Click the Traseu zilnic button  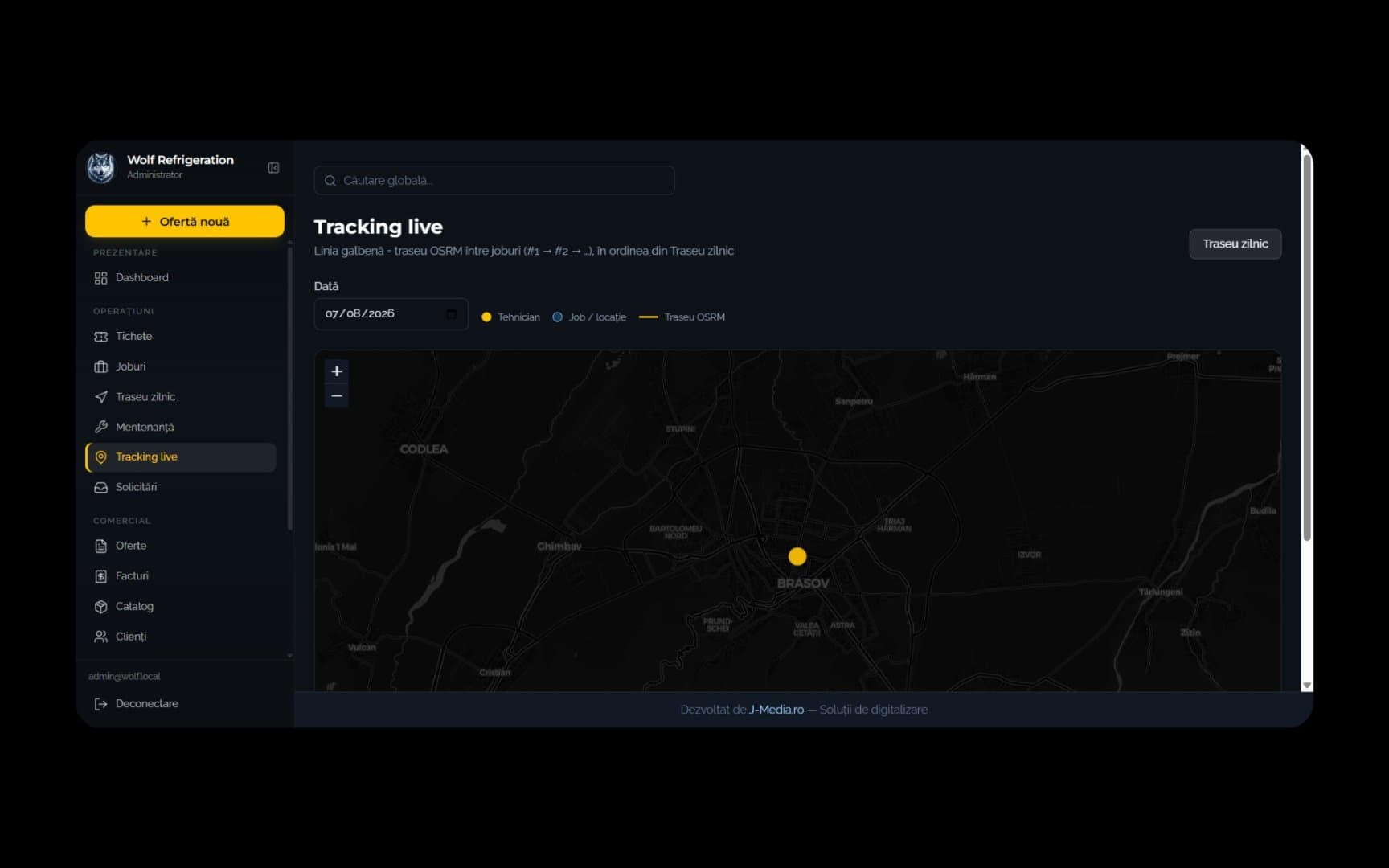(1235, 244)
